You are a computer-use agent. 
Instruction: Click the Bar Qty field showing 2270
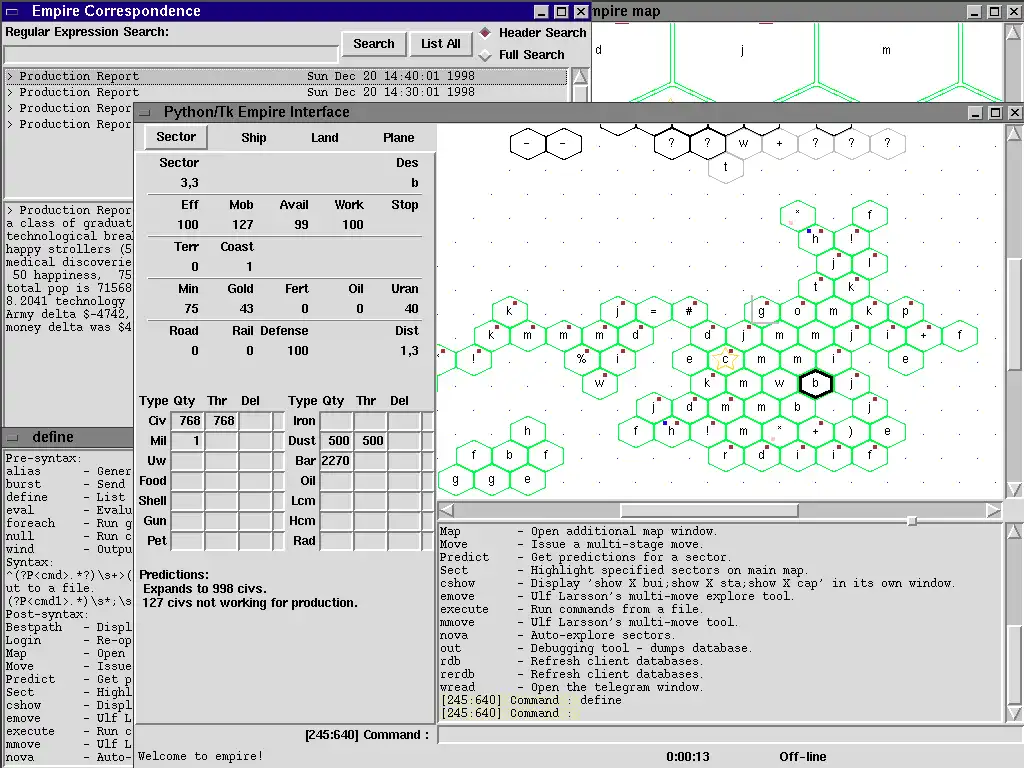point(336,460)
